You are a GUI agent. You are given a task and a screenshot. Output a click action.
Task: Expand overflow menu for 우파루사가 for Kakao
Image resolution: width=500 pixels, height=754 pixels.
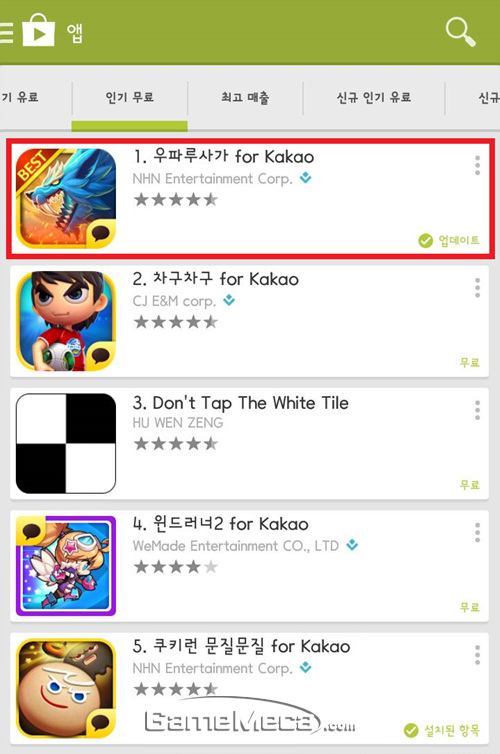point(477,165)
